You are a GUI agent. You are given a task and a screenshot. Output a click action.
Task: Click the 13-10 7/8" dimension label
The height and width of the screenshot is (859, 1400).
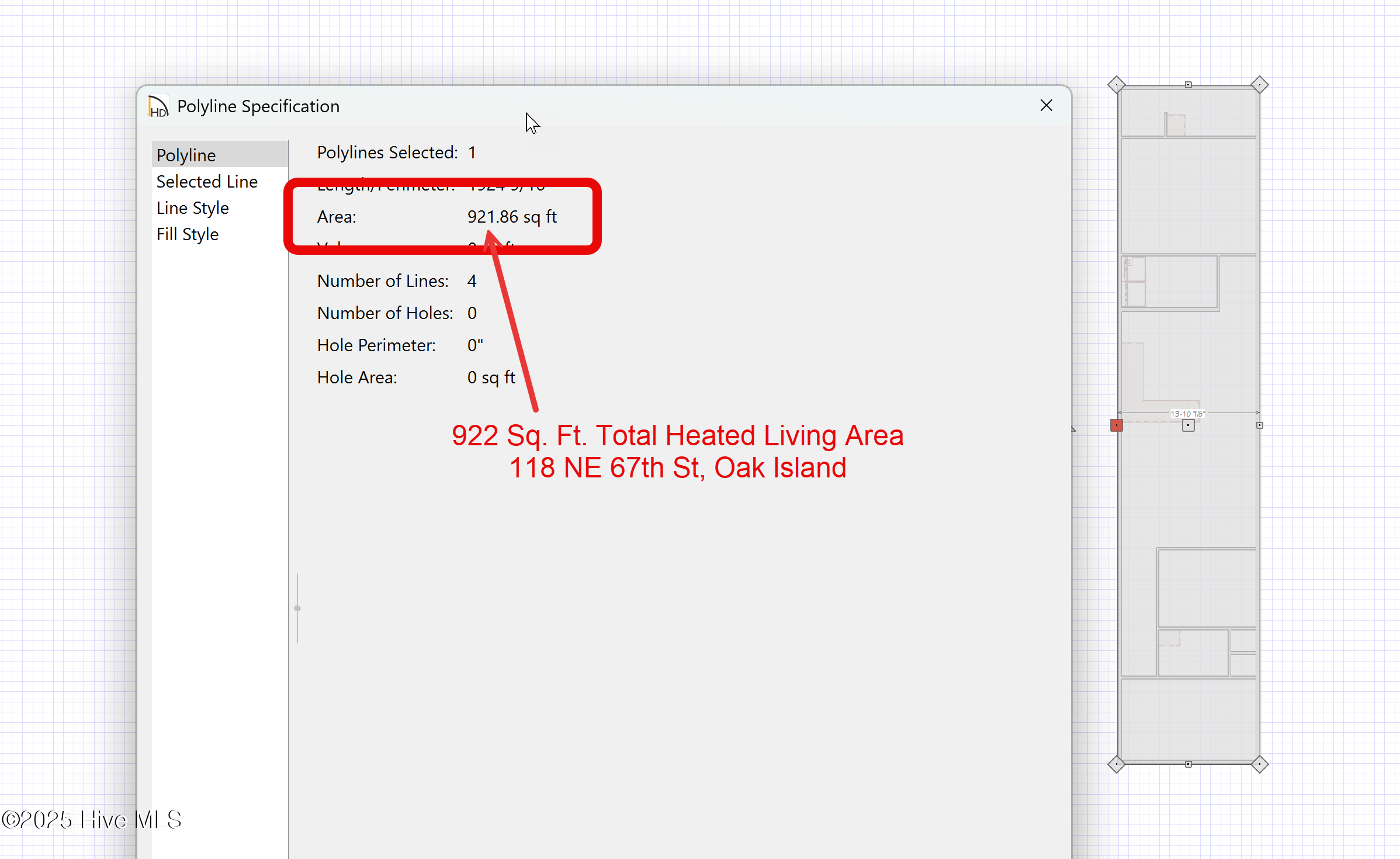click(x=1187, y=414)
